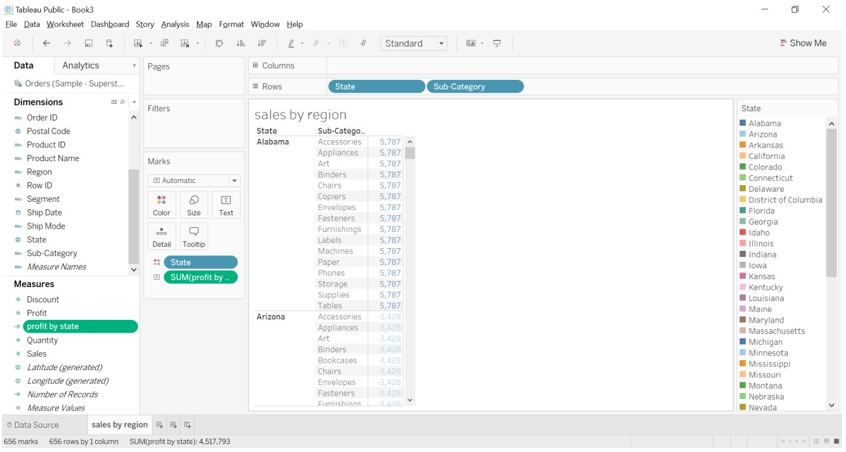Open the Text card in Marks

point(226,206)
